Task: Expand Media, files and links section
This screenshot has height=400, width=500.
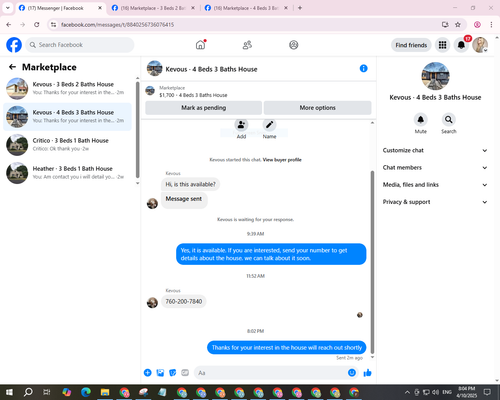Action: point(435,185)
